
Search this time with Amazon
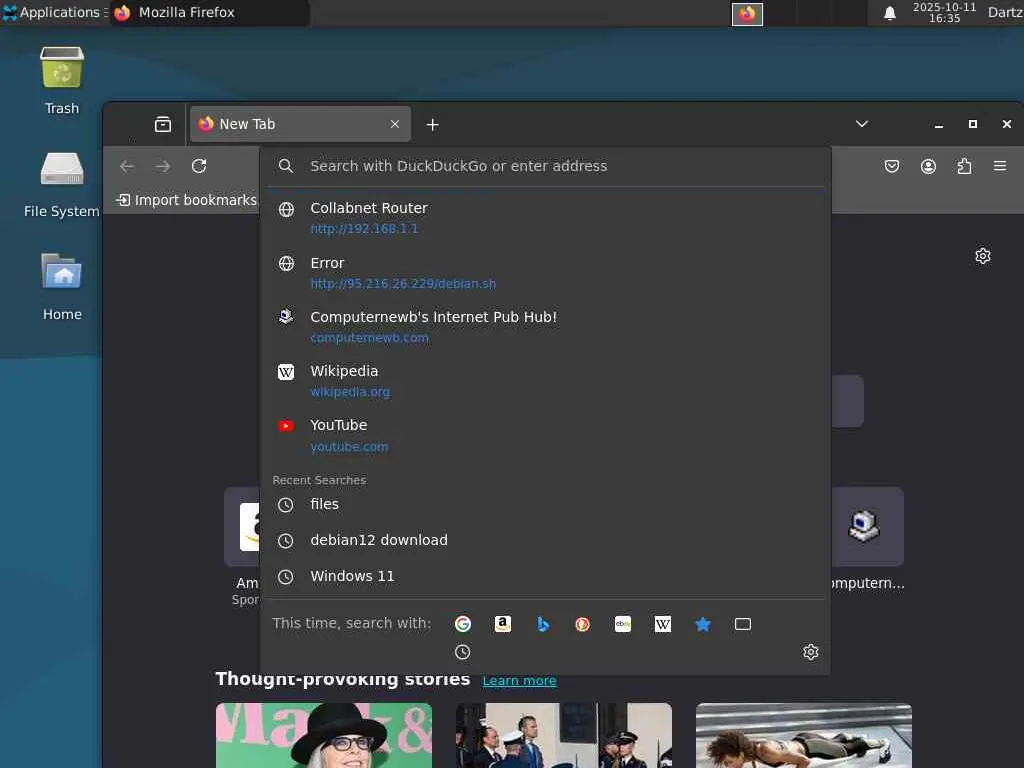coord(502,624)
